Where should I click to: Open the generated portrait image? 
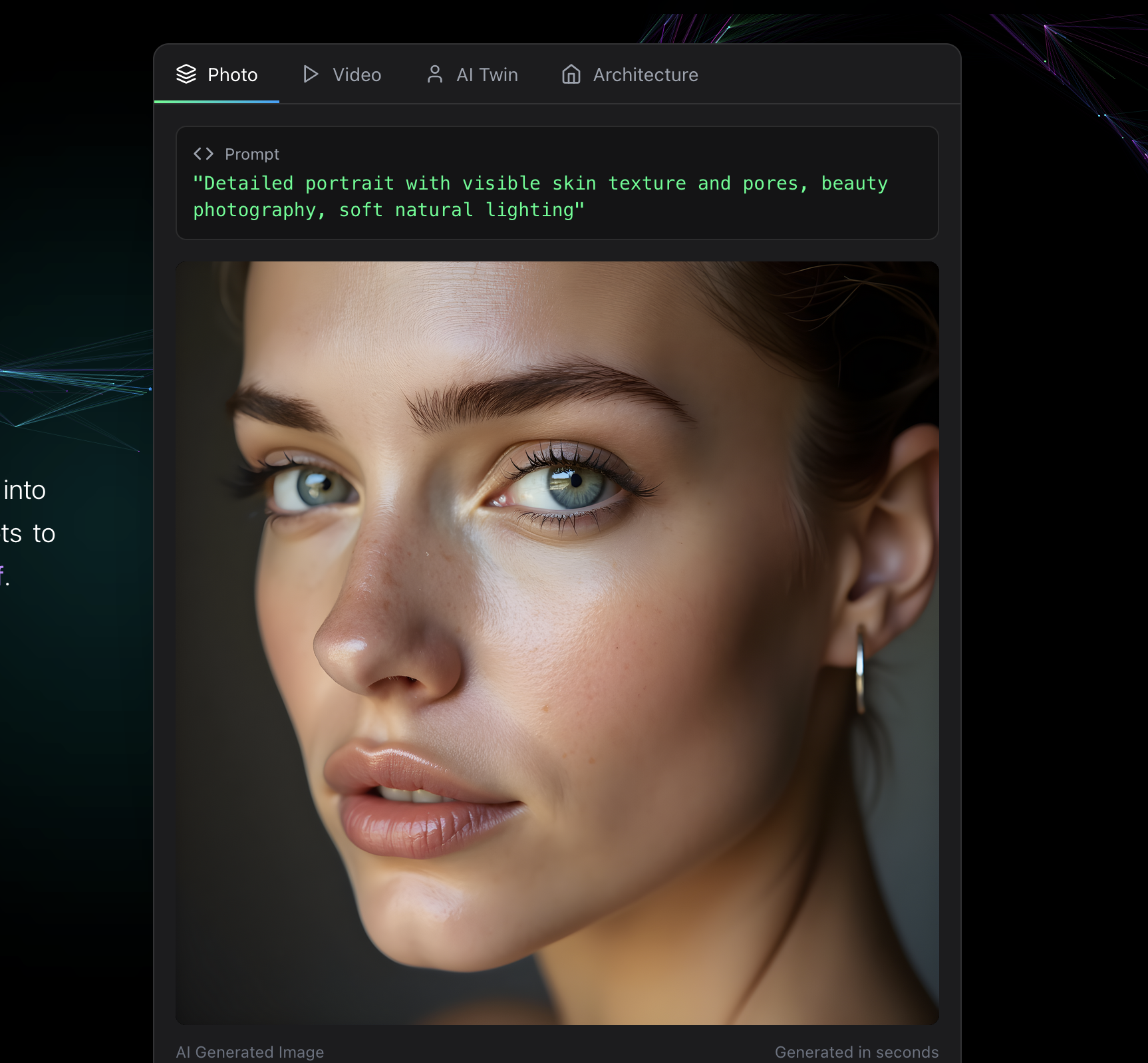(557, 643)
